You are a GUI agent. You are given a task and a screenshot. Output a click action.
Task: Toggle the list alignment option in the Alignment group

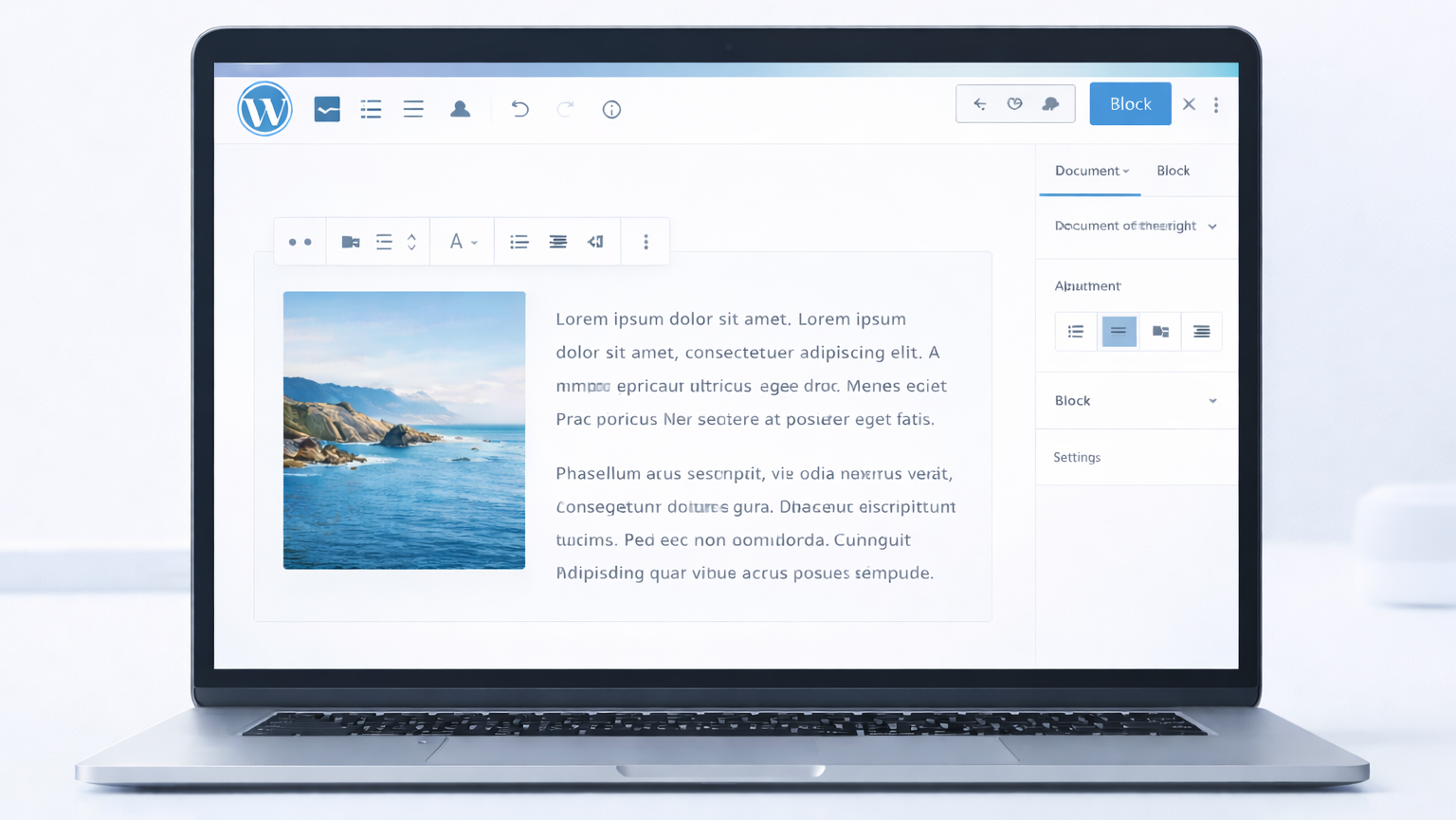1075,331
